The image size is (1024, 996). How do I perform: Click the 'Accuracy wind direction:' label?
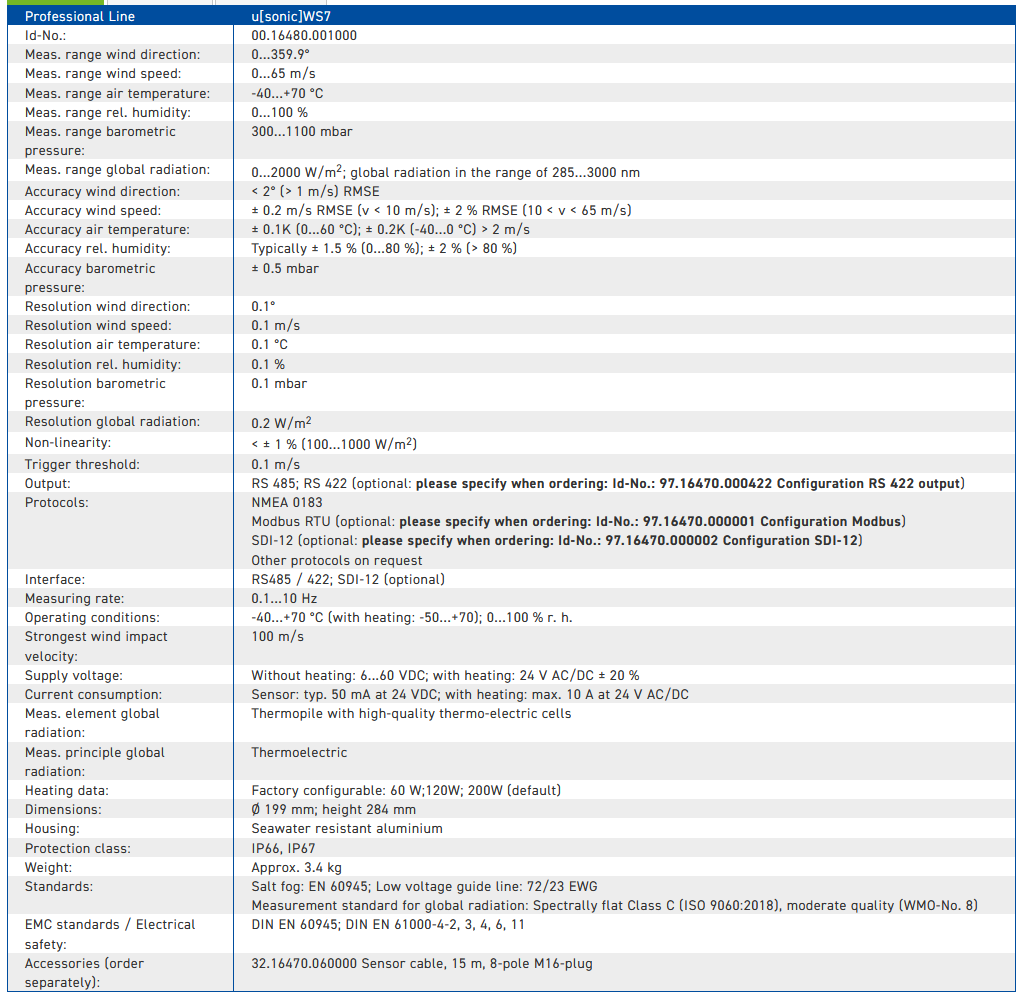coord(103,191)
